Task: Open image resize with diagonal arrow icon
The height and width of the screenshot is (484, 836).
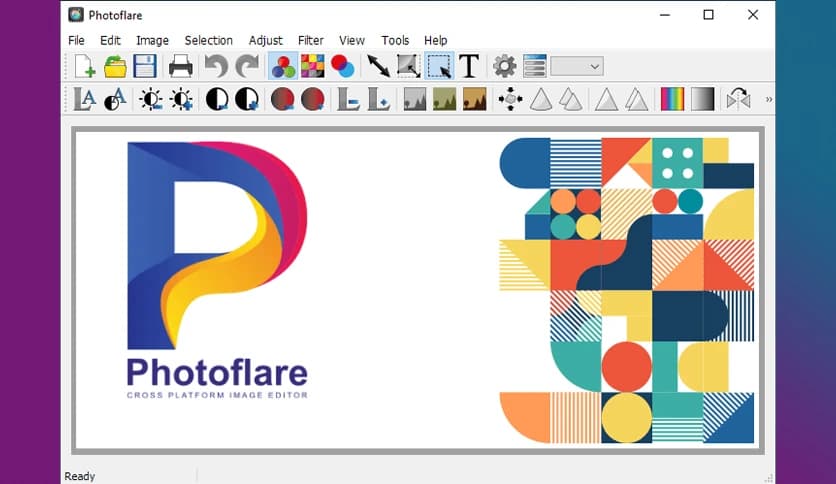Action: tap(378, 67)
